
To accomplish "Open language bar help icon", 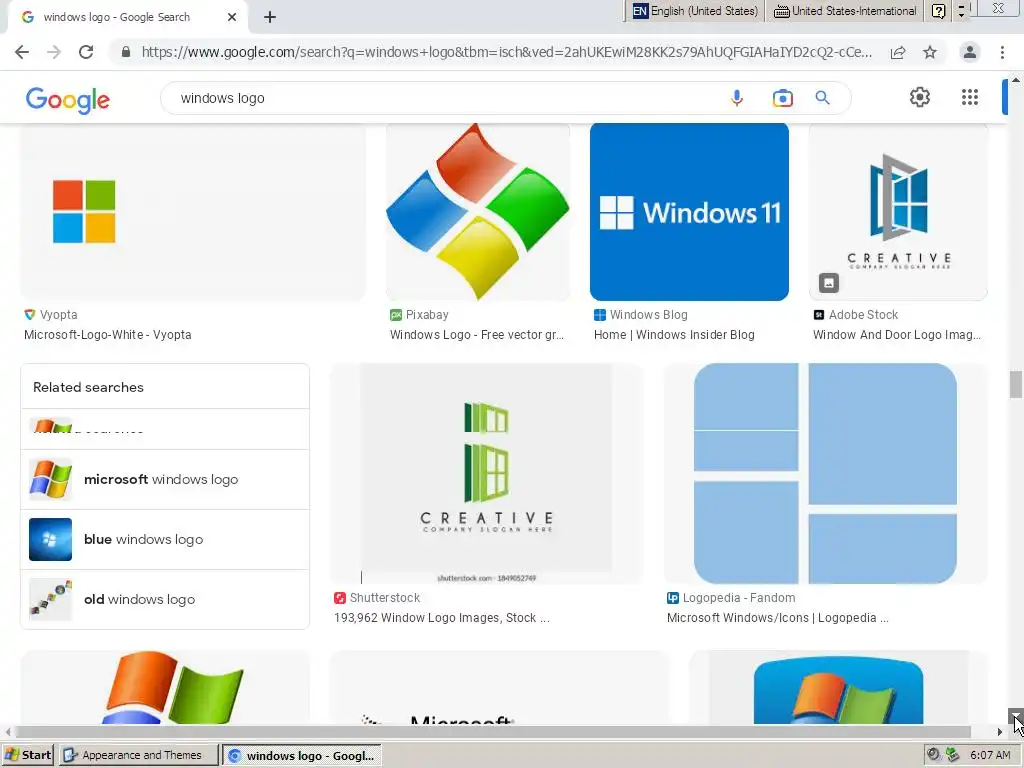I will coord(938,11).
